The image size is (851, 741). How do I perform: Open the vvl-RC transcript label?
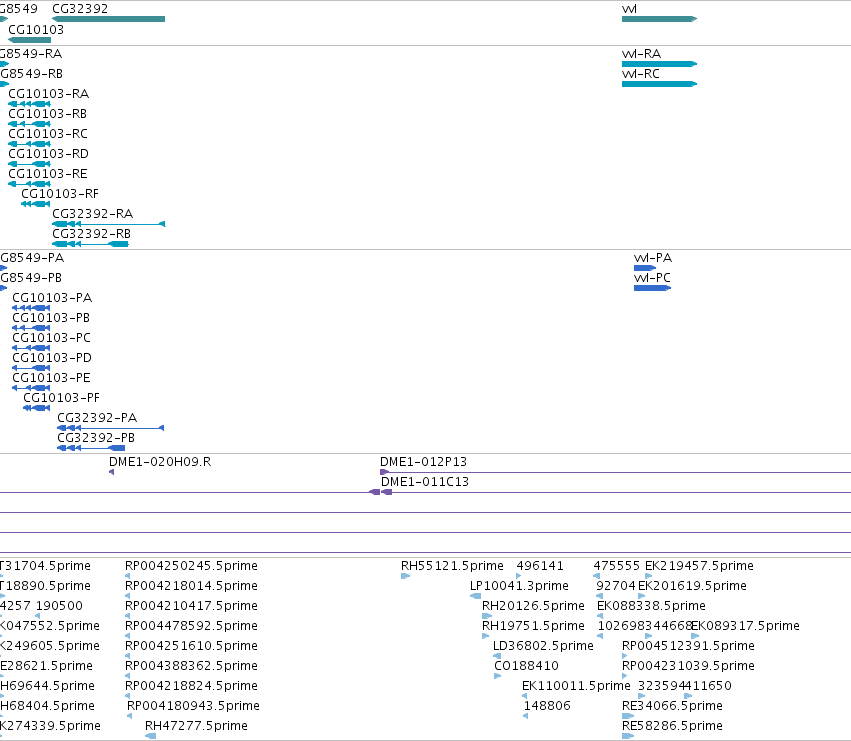tap(641, 74)
